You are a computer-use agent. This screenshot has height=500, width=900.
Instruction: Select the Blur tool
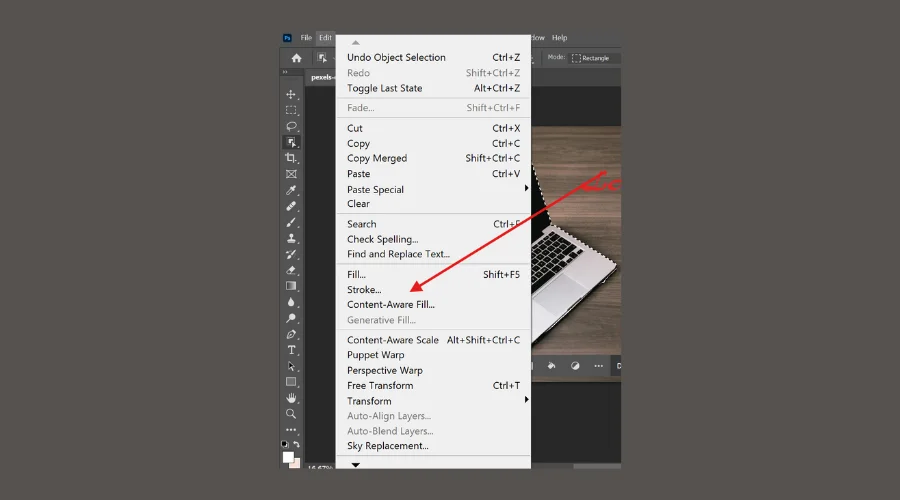click(291, 302)
